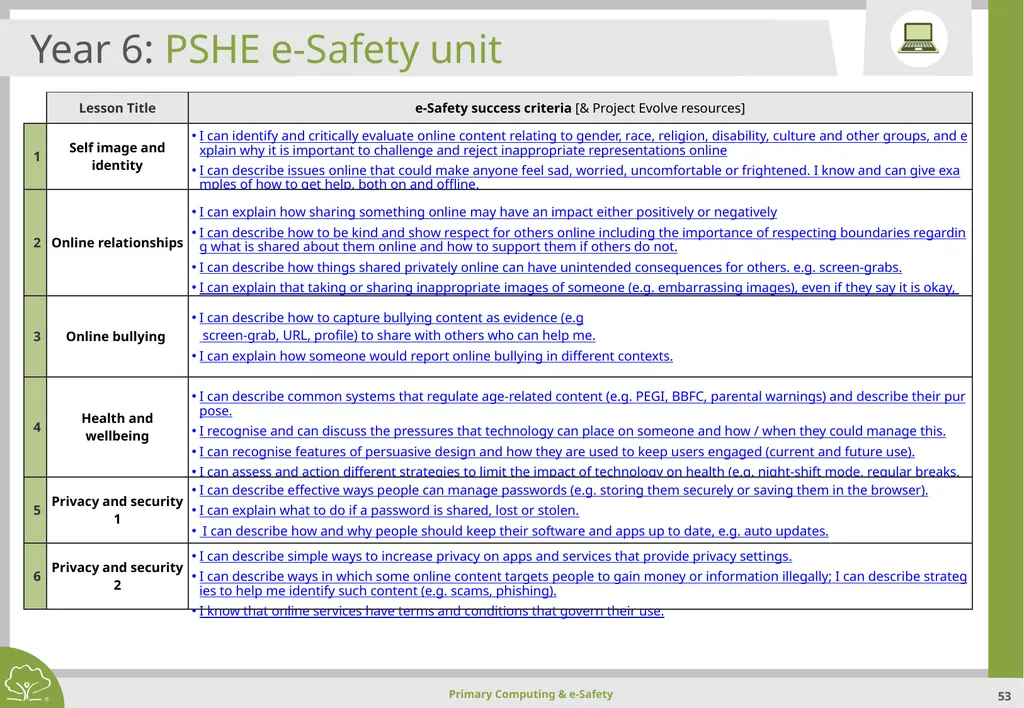Open link on pressures technology can place

click(x=572, y=431)
